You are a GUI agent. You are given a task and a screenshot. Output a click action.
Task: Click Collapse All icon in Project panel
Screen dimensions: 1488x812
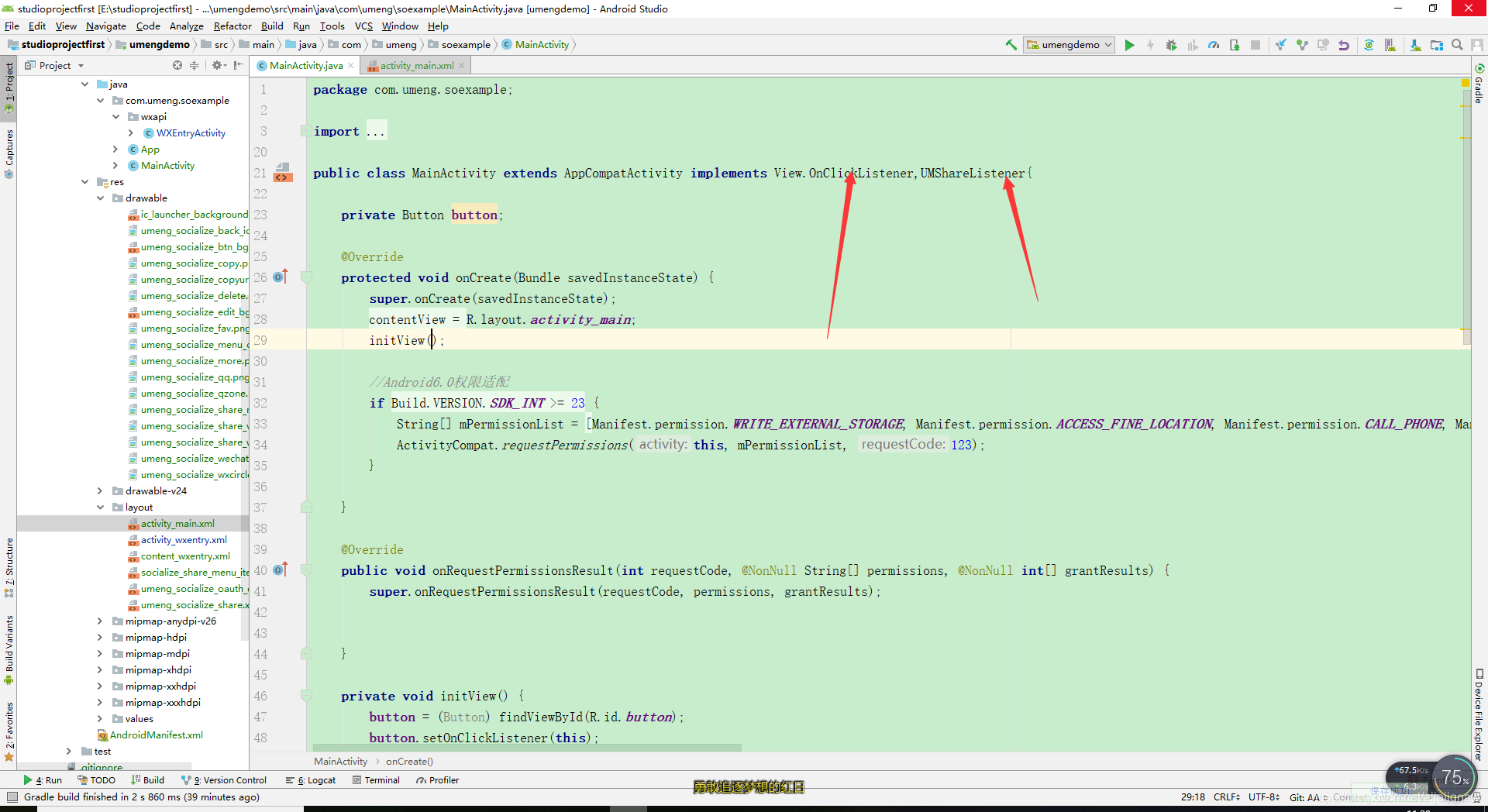point(195,65)
